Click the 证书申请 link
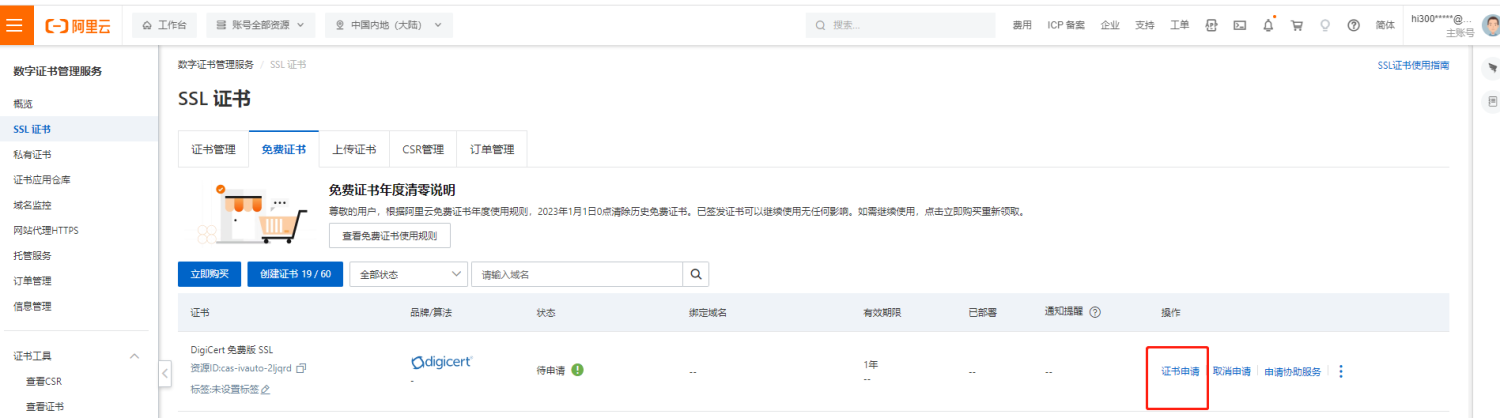The image size is (1500, 418). coord(1180,371)
